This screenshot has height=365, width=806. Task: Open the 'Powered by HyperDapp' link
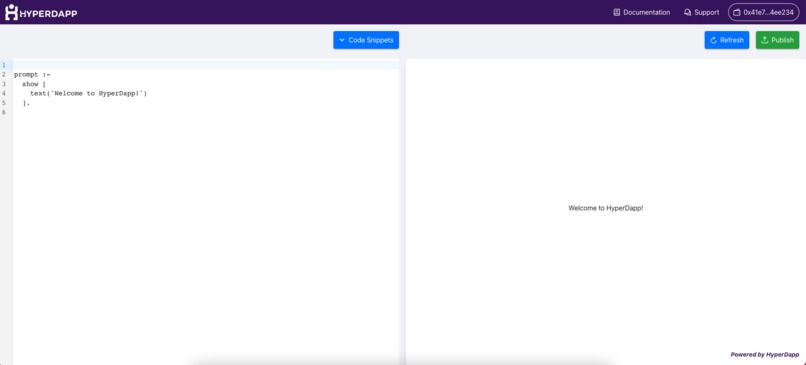(x=765, y=355)
